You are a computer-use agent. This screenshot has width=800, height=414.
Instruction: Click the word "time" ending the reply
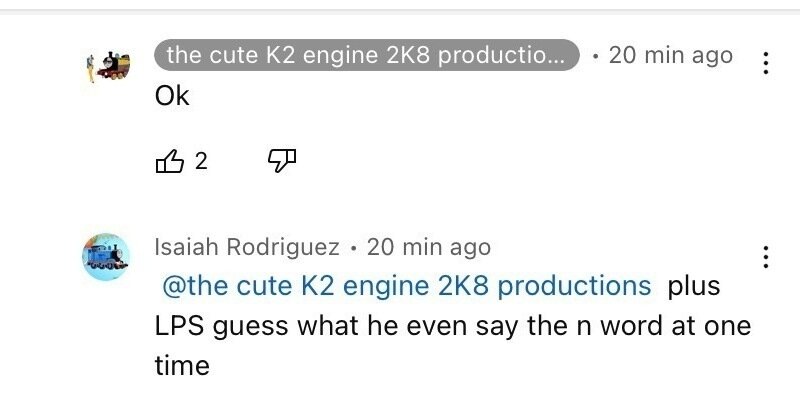pyautogui.click(x=182, y=366)
